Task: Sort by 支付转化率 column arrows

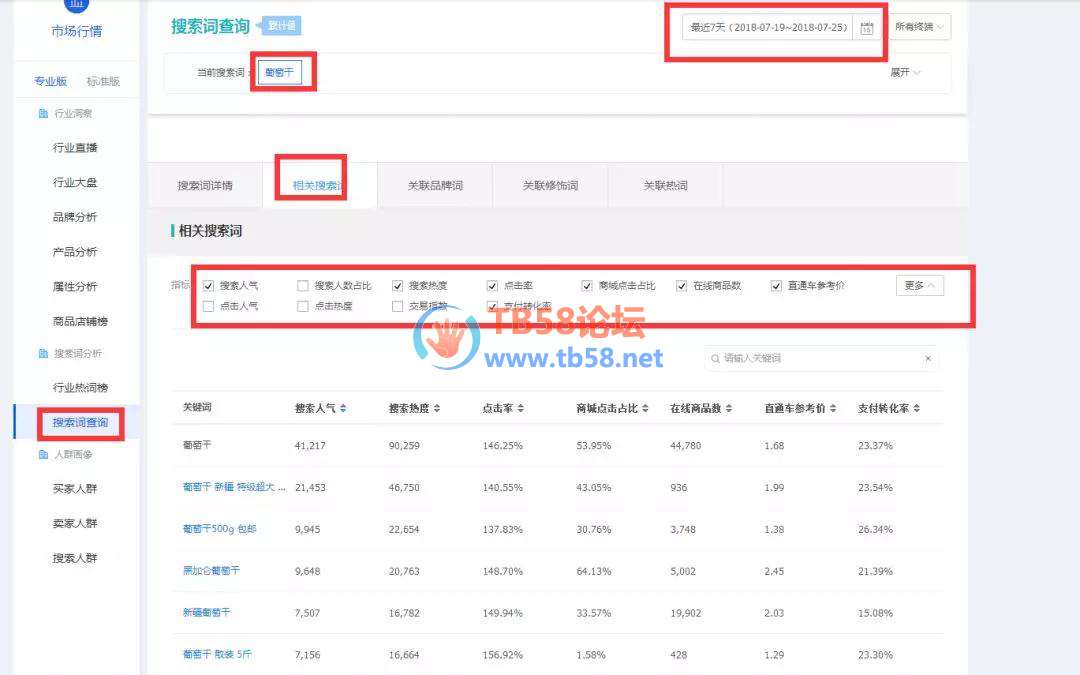Action: (917, 409)
